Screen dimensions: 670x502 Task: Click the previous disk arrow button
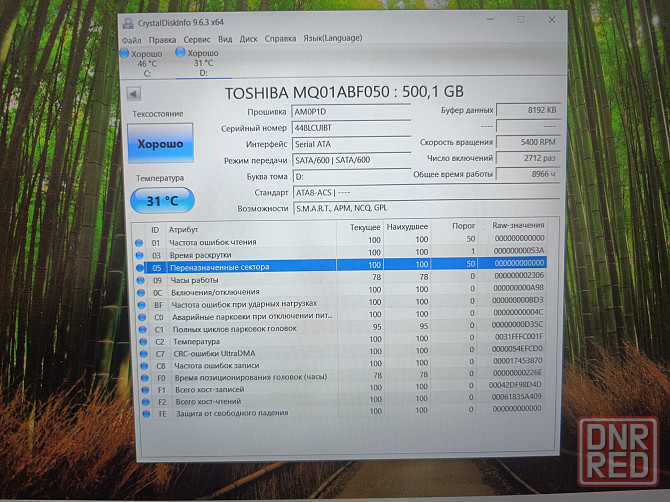tap(134, 94)
